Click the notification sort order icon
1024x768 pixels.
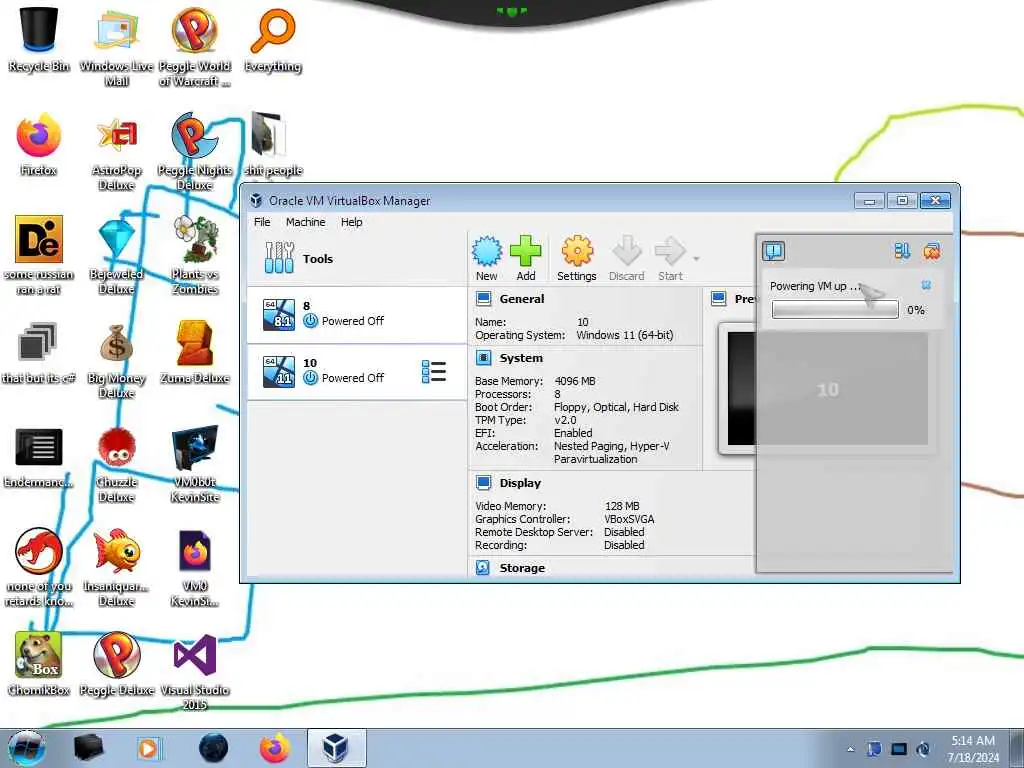click(x=903, y=251)
